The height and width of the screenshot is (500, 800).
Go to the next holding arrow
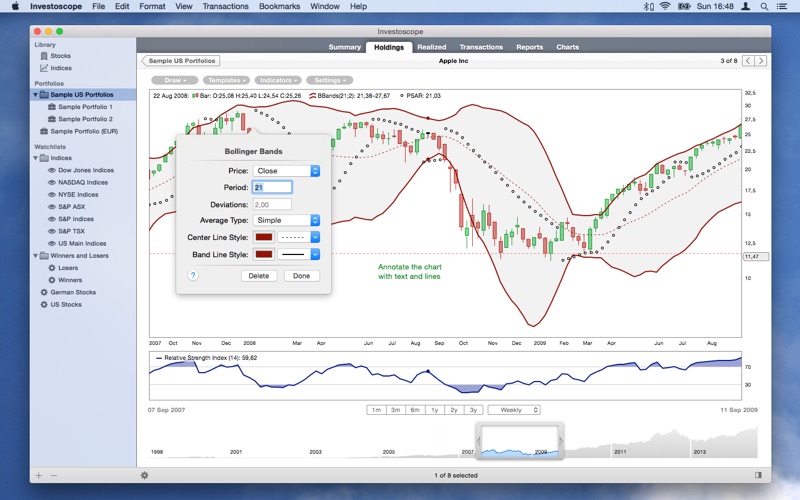761,61
